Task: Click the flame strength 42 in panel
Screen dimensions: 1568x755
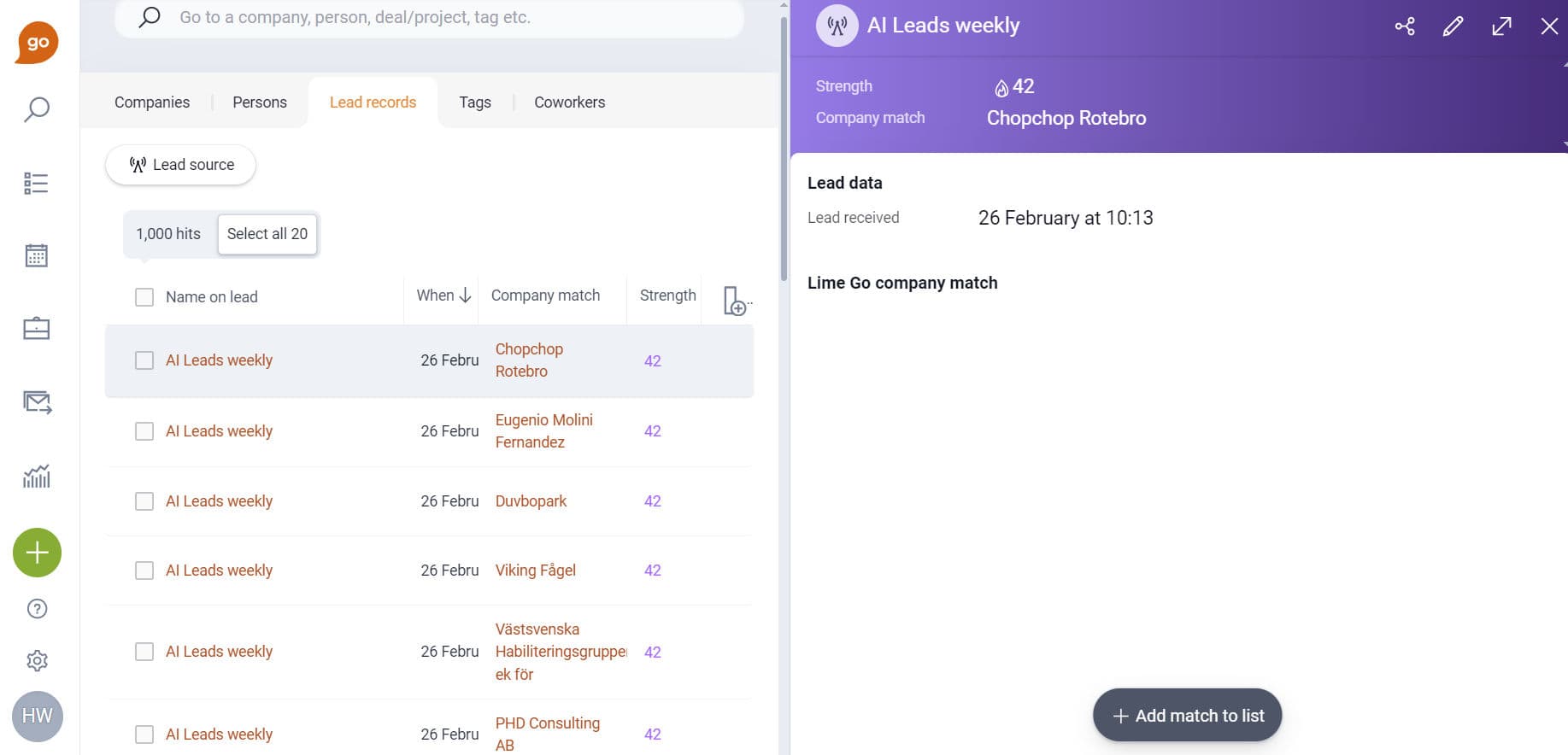Action: (1014, 86)
